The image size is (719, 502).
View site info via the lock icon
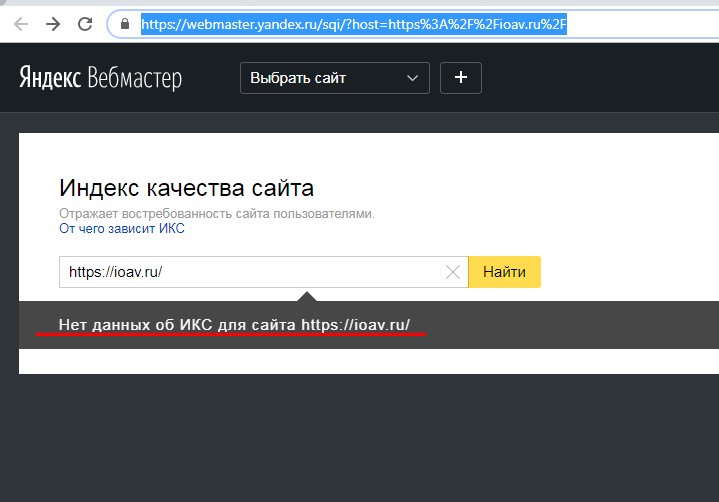tap(125, 23)
